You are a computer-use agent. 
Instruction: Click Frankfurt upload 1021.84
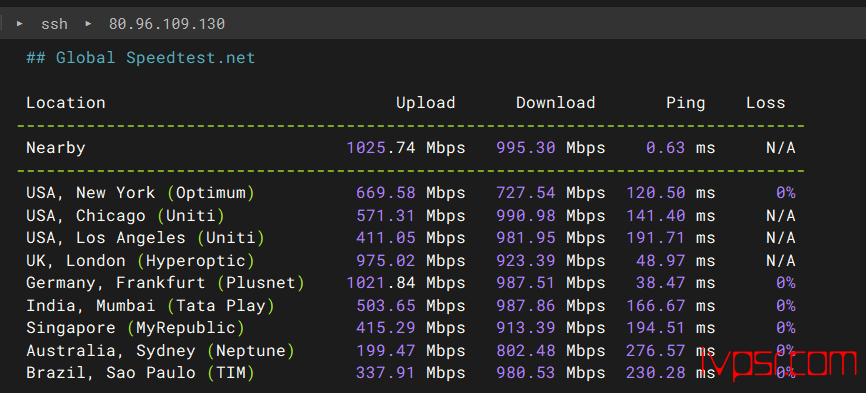[381, 283]
